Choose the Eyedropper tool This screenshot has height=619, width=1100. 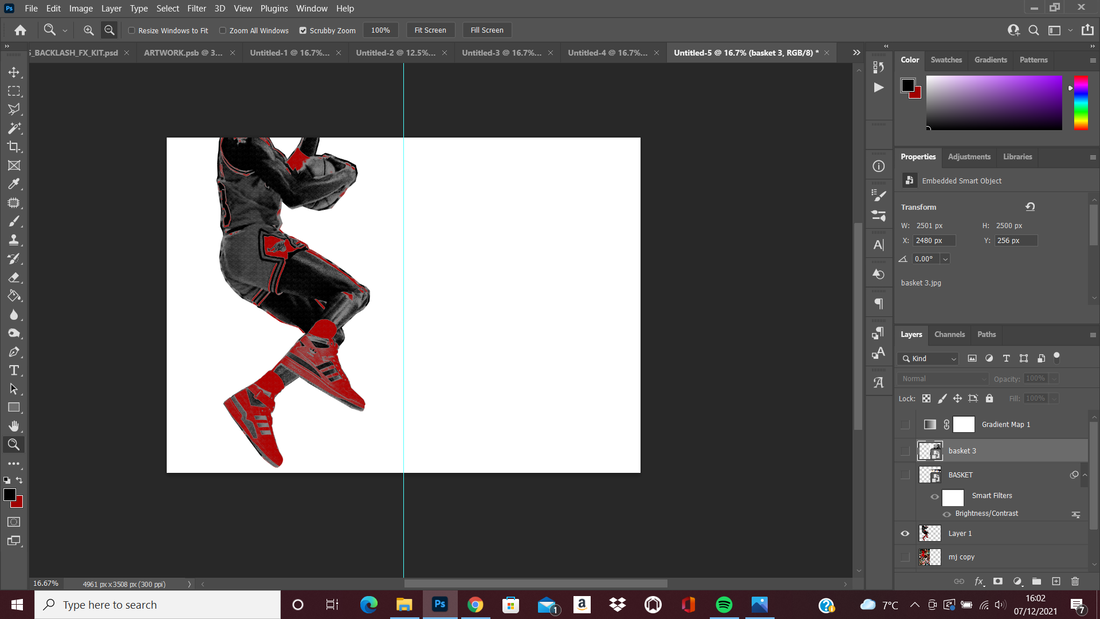pyautogui.click(x=14, y=184)
